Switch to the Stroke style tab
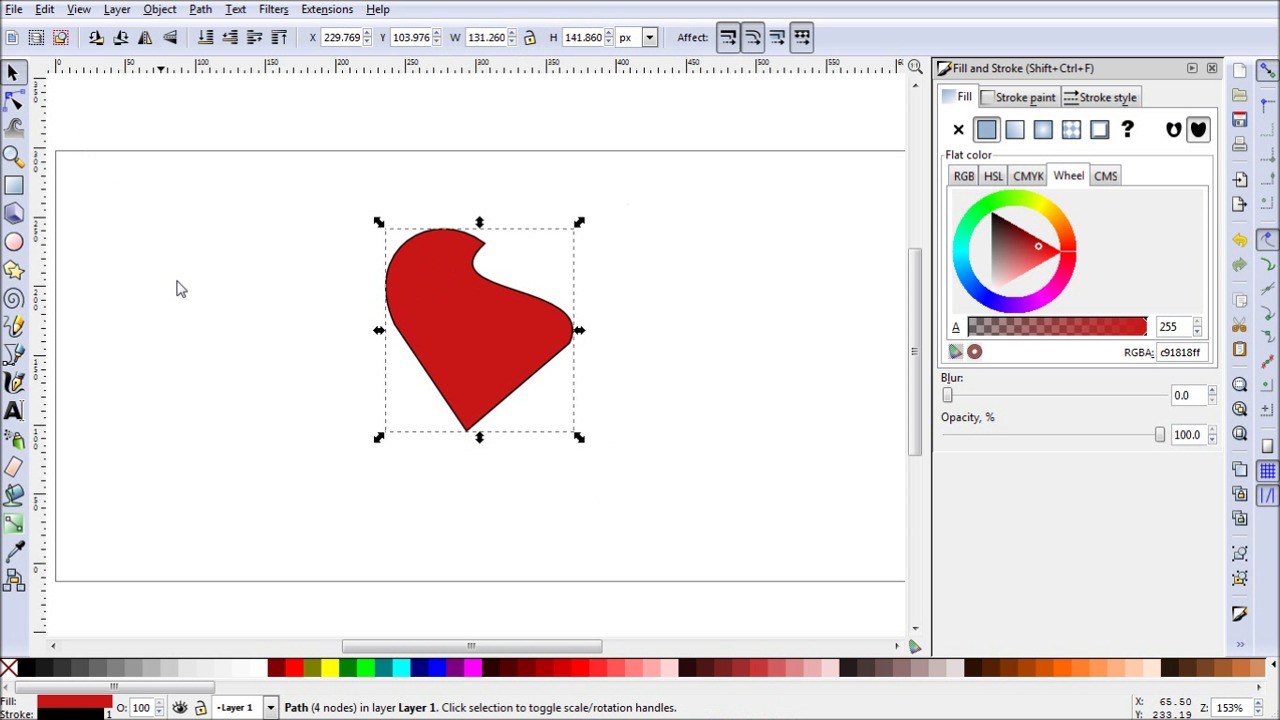1280x720 pixels. coord(1100,97)
